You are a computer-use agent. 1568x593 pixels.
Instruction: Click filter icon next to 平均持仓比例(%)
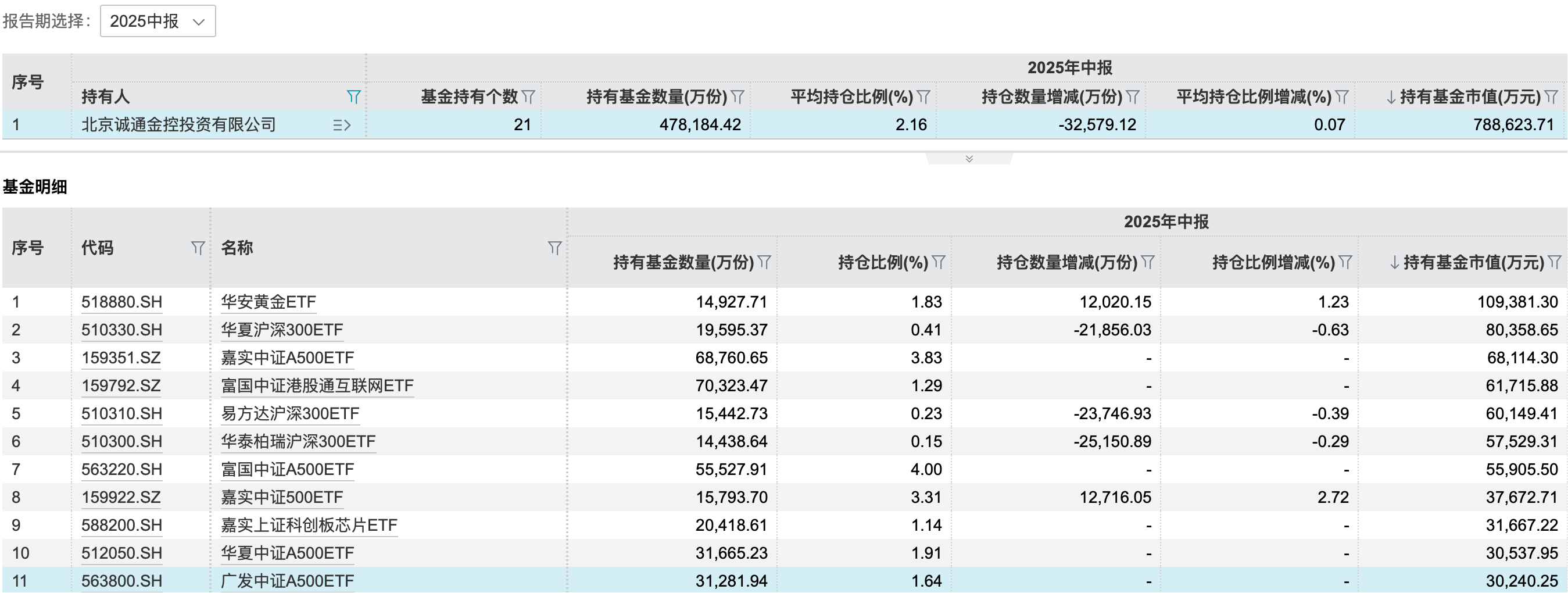click(x=923, y=97)
